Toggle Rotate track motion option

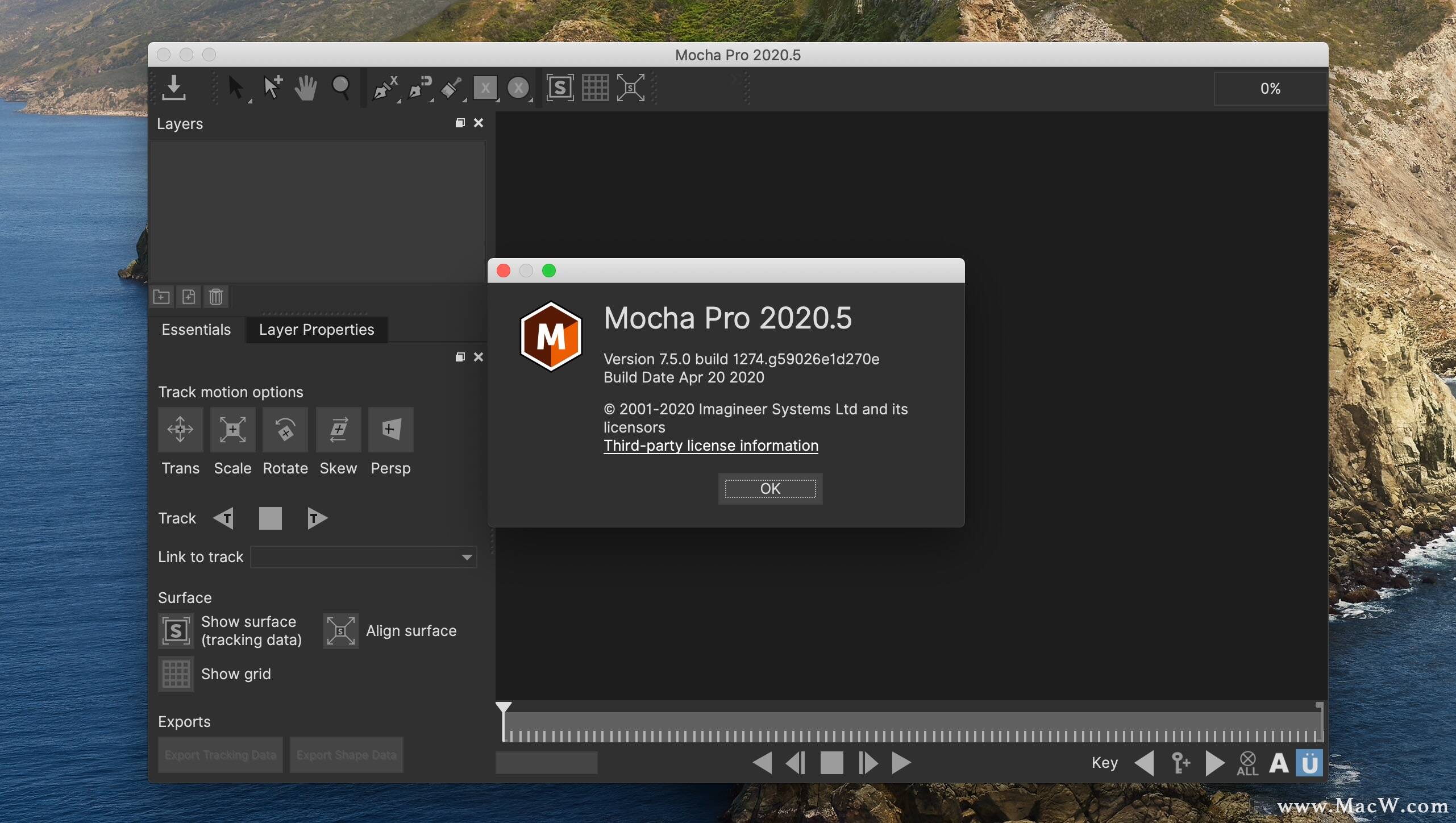pyautogui.click(x=285, y=430)
